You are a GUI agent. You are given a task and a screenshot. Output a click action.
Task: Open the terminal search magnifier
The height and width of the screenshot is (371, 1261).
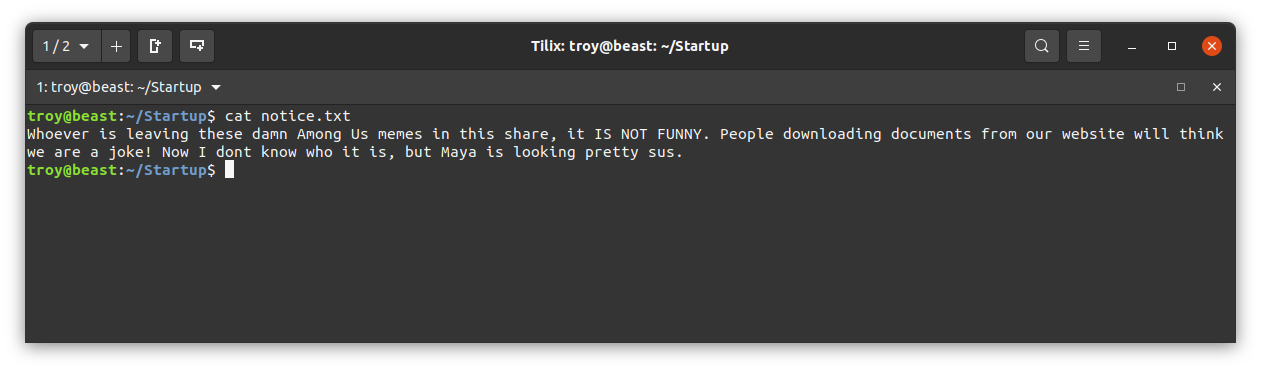pyautogui.click(x=1042, y=46)
